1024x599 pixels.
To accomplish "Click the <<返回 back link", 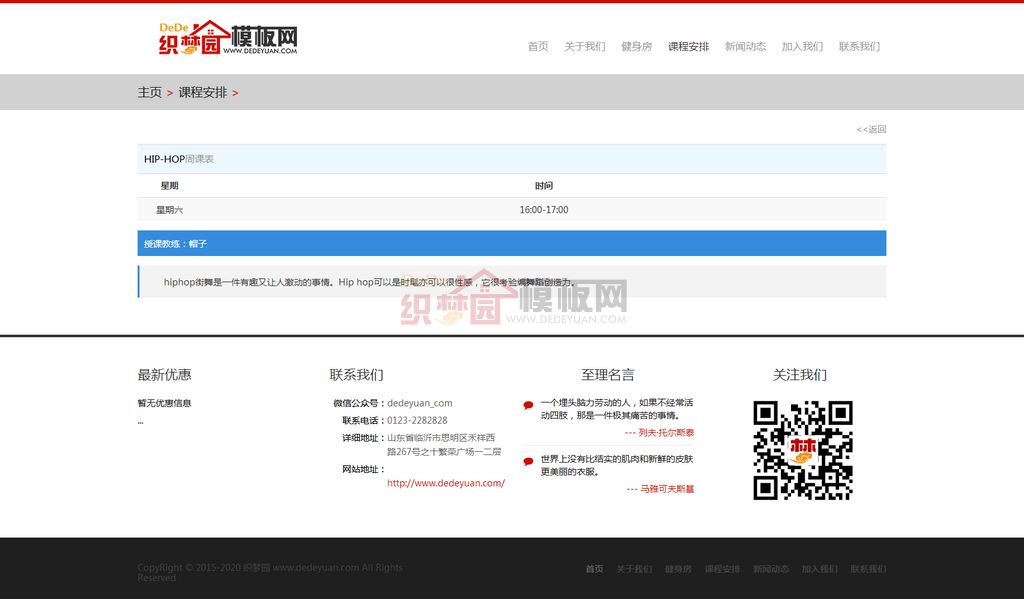I will tap(871, 129).
